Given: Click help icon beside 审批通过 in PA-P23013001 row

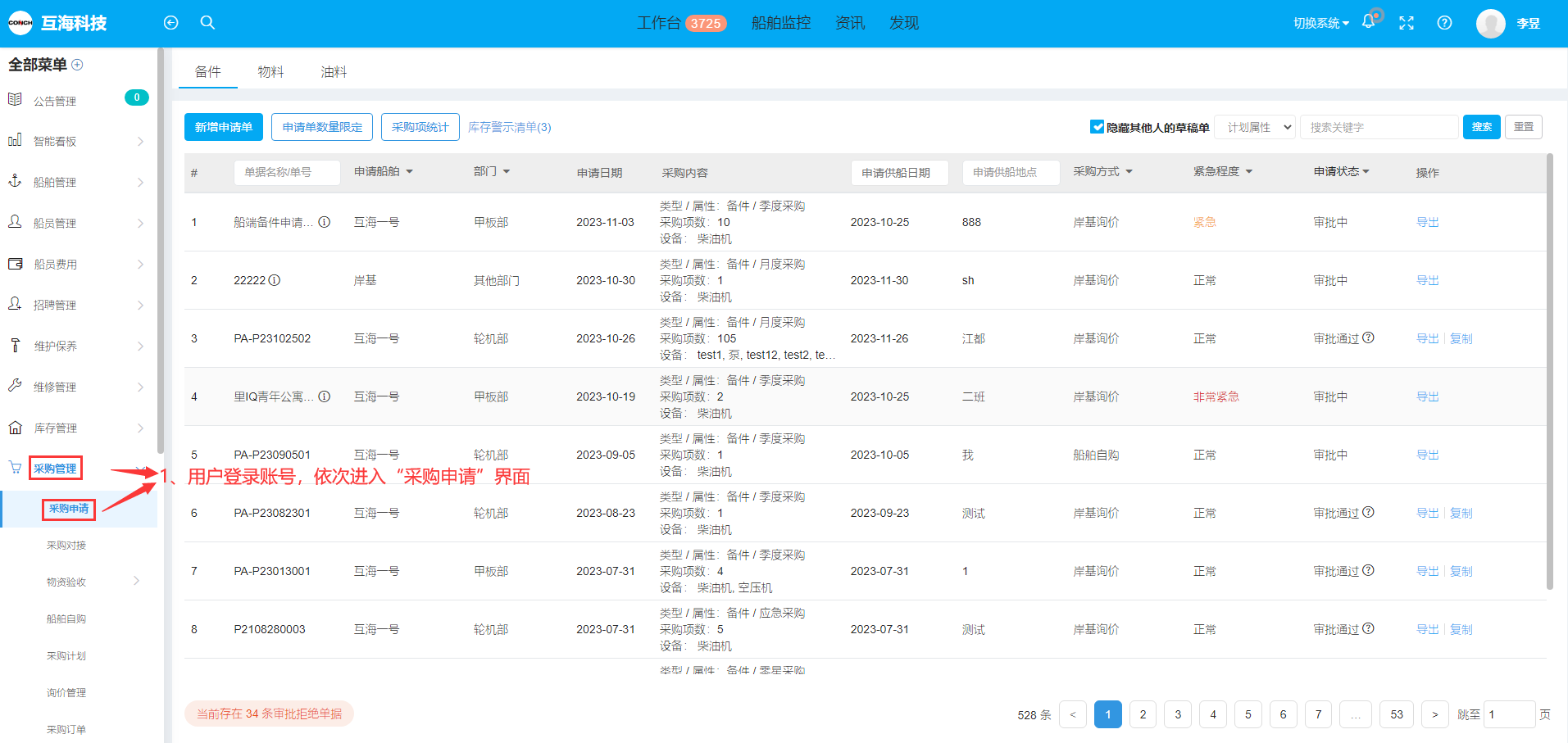Looking at the screenshot, I should (x=1368, y=570).
